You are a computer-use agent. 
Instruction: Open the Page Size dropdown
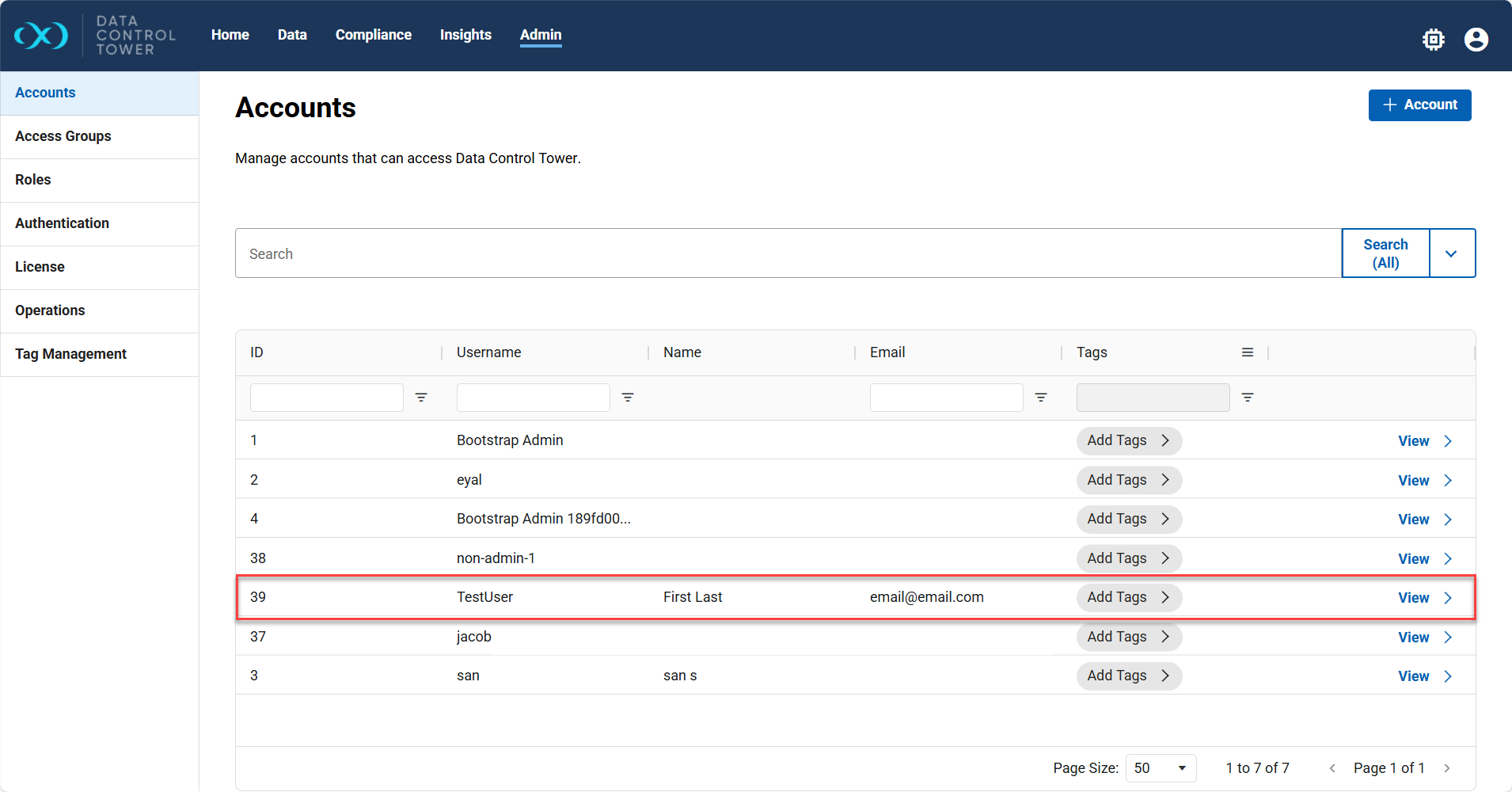click(1161, 768)
